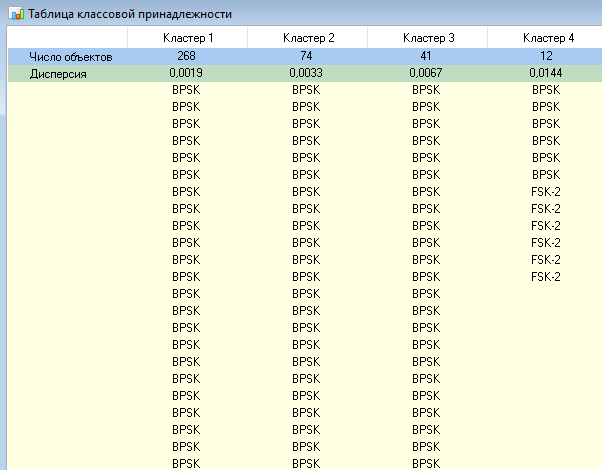Select the first BPSK cell in Кластер 4
Screen dimensions: 602x470
[546, 90]
